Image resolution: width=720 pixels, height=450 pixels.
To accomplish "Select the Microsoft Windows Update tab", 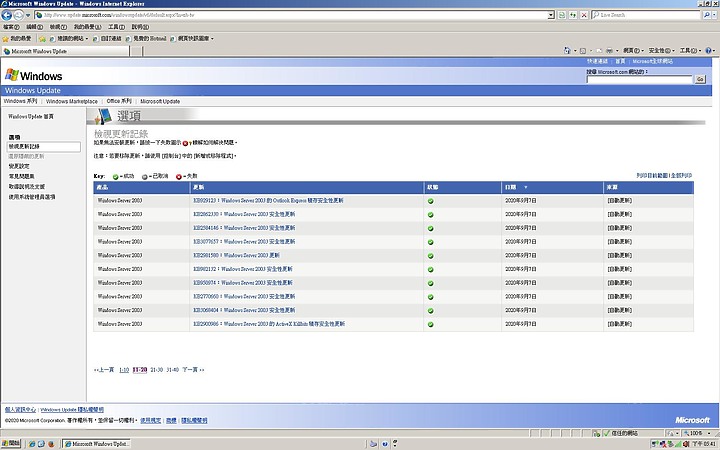I will [x=65, y=51].
